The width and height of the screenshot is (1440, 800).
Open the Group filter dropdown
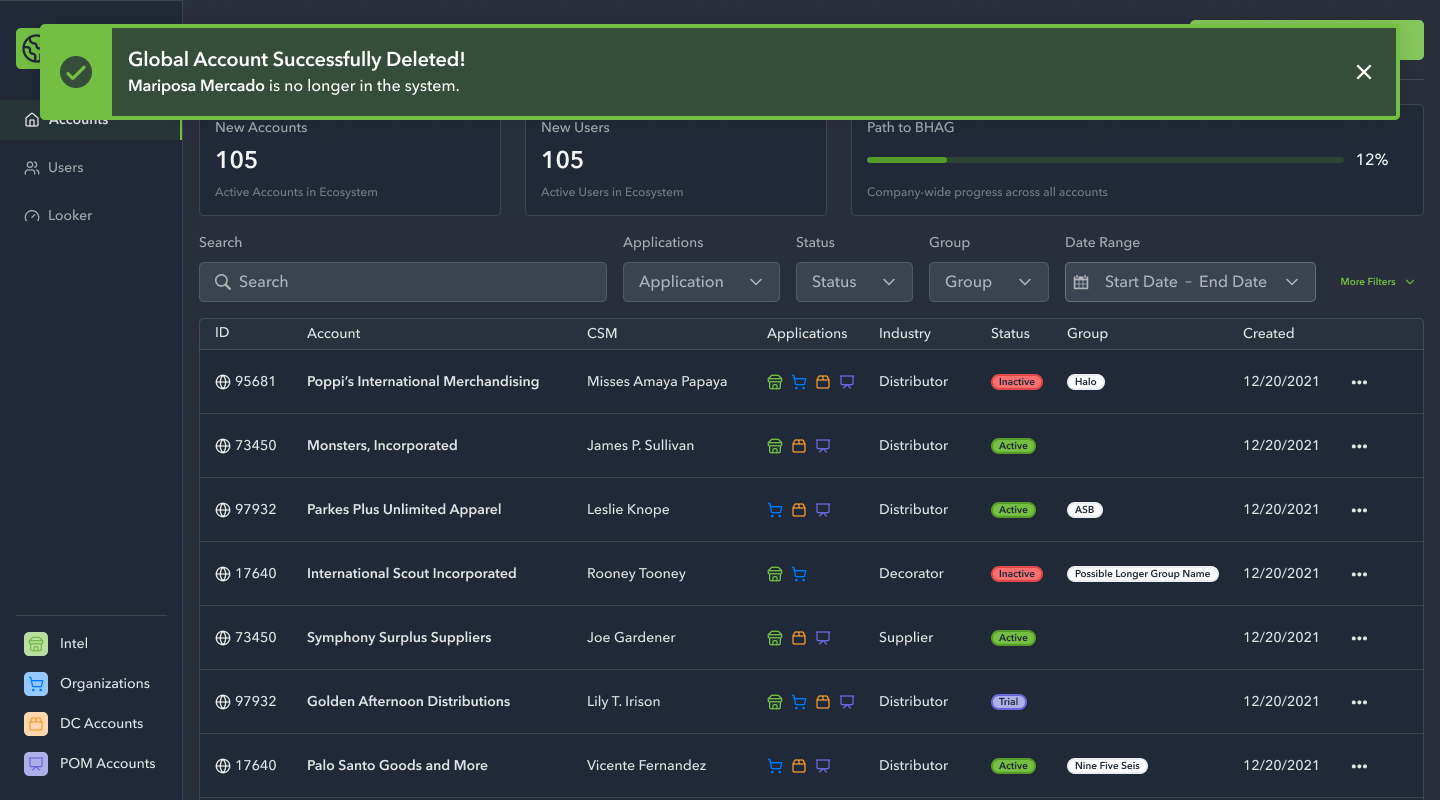click(x=988, y=282)
